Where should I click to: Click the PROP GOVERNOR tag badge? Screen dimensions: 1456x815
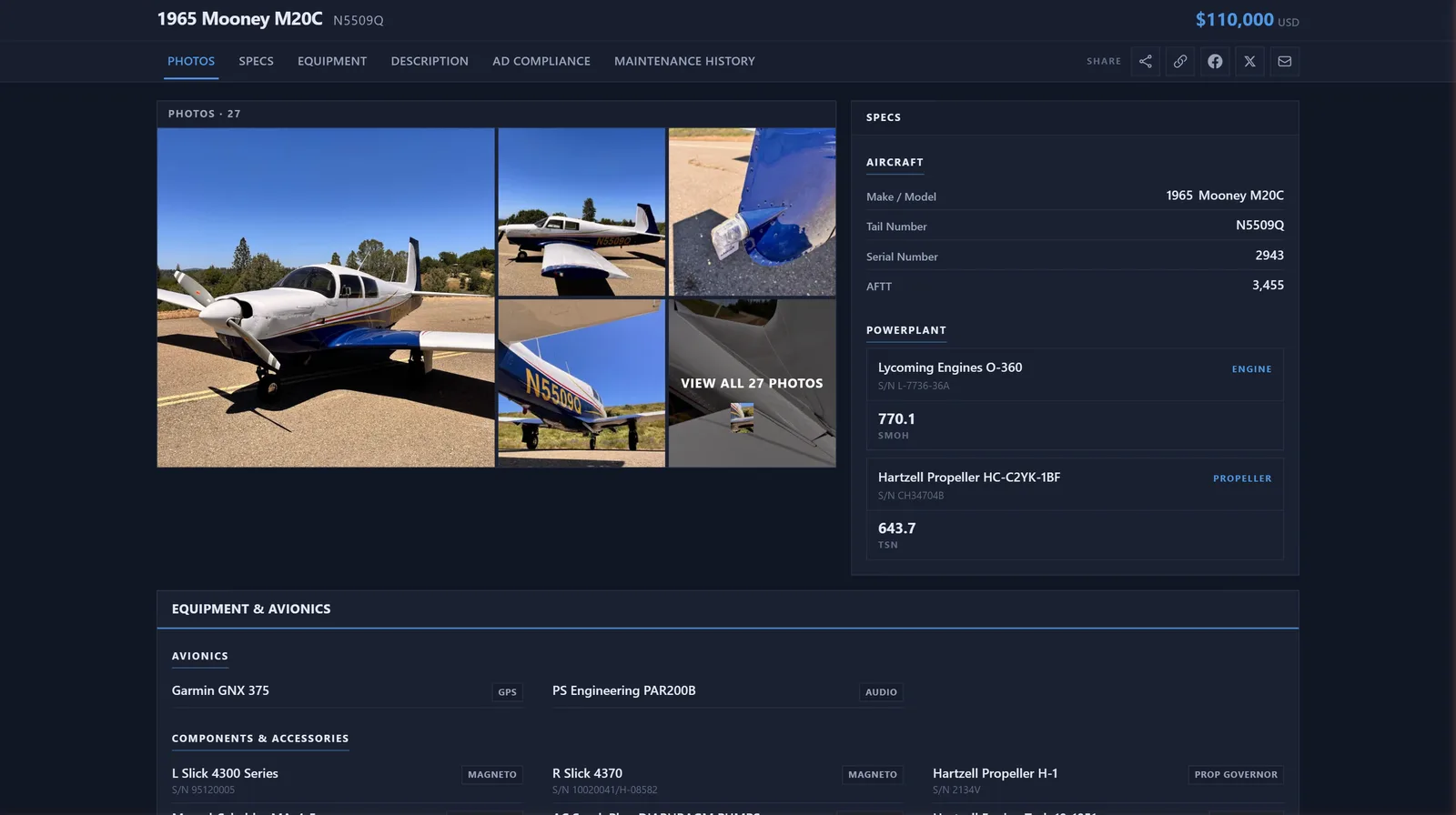(x=1236, y=775)
